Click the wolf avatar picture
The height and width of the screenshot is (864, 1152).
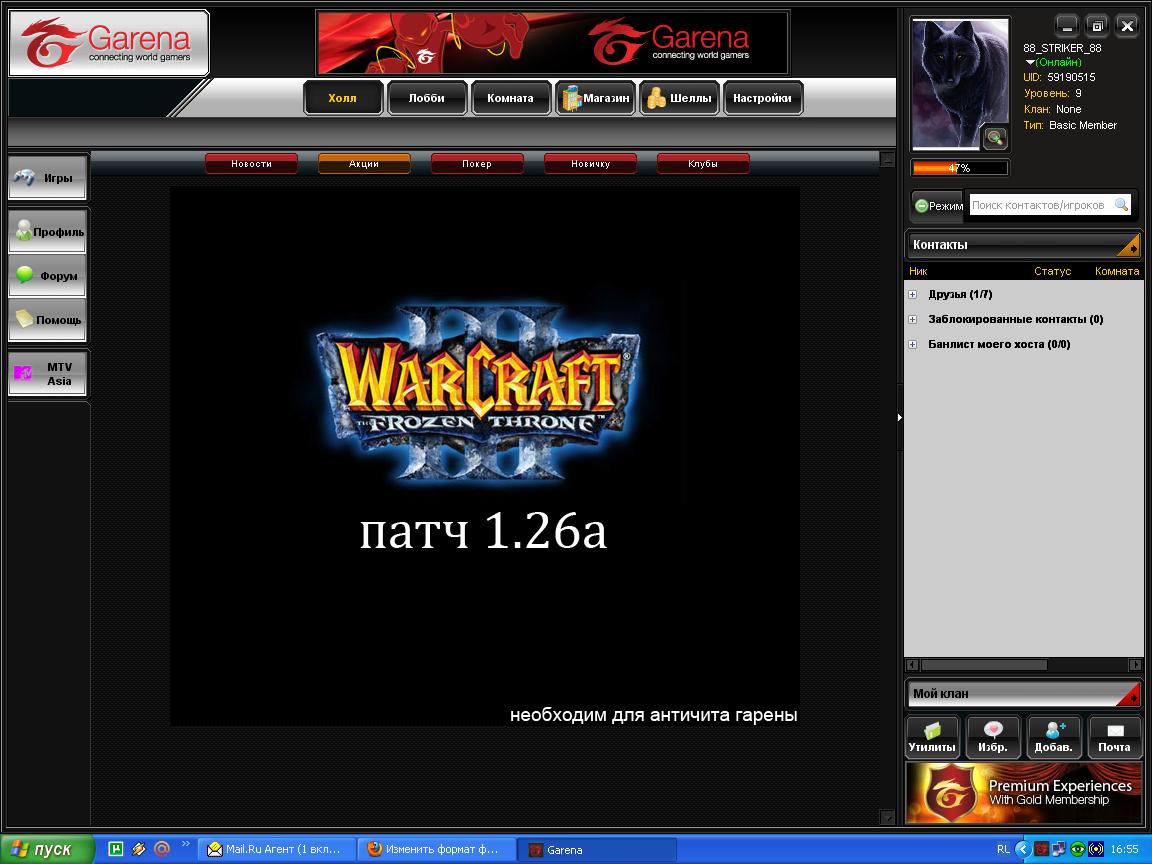(x=960, y=84)
